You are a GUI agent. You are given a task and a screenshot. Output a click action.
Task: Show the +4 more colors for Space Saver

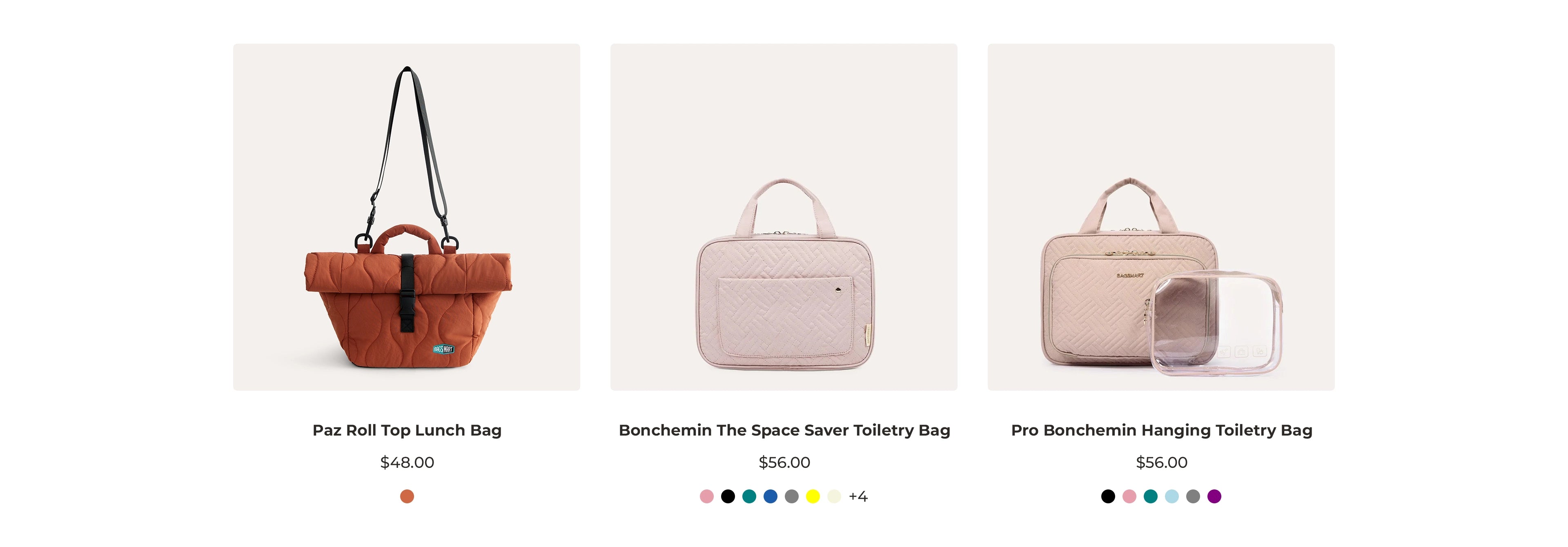tap(858, 496)
